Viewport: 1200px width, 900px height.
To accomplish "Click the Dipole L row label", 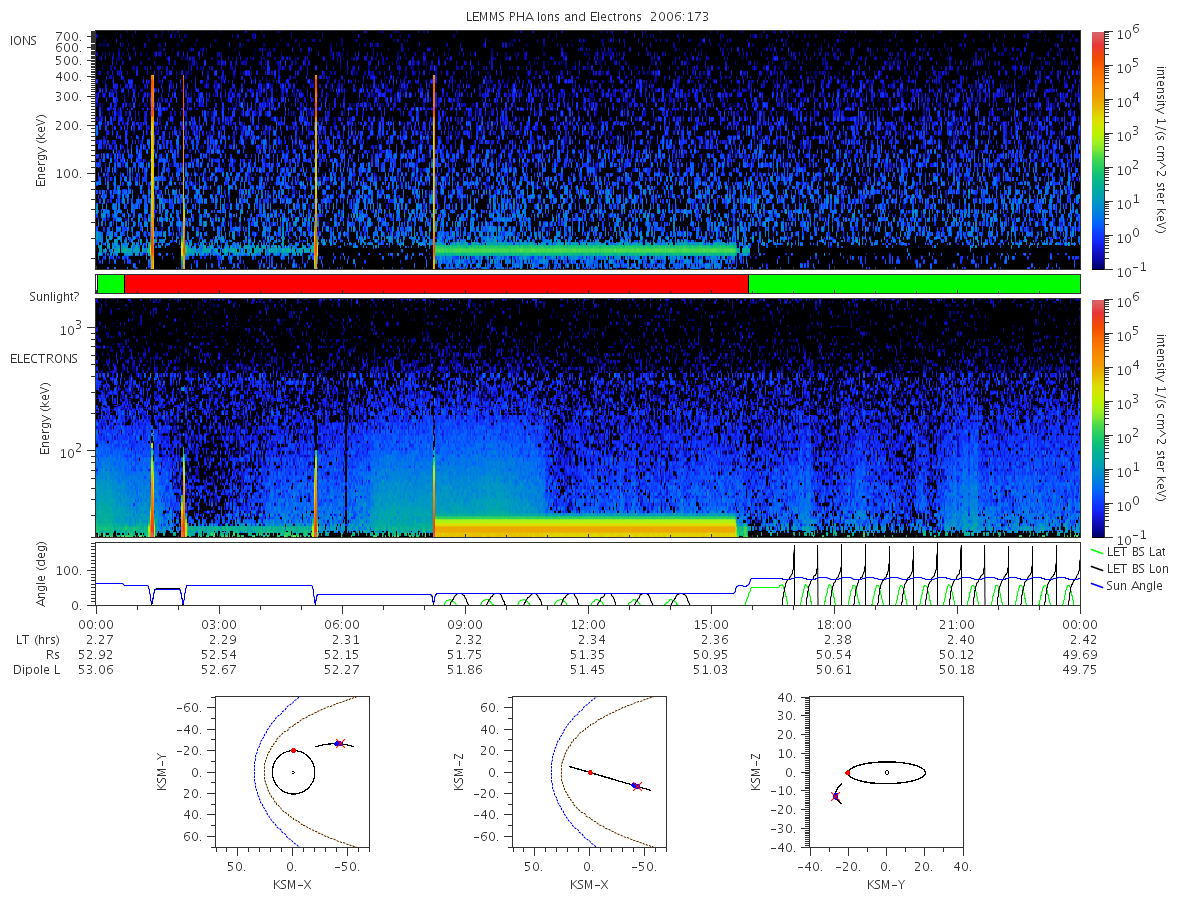I will click(x=36, y=670).
